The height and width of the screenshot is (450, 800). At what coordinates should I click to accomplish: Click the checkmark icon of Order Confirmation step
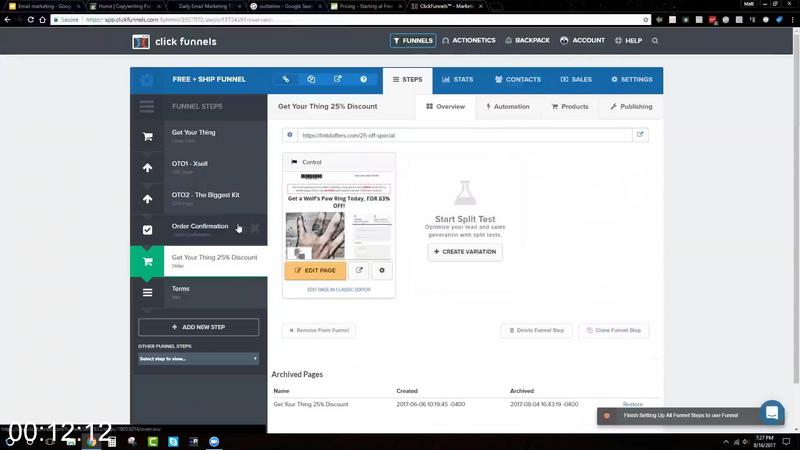click(147, 230)
